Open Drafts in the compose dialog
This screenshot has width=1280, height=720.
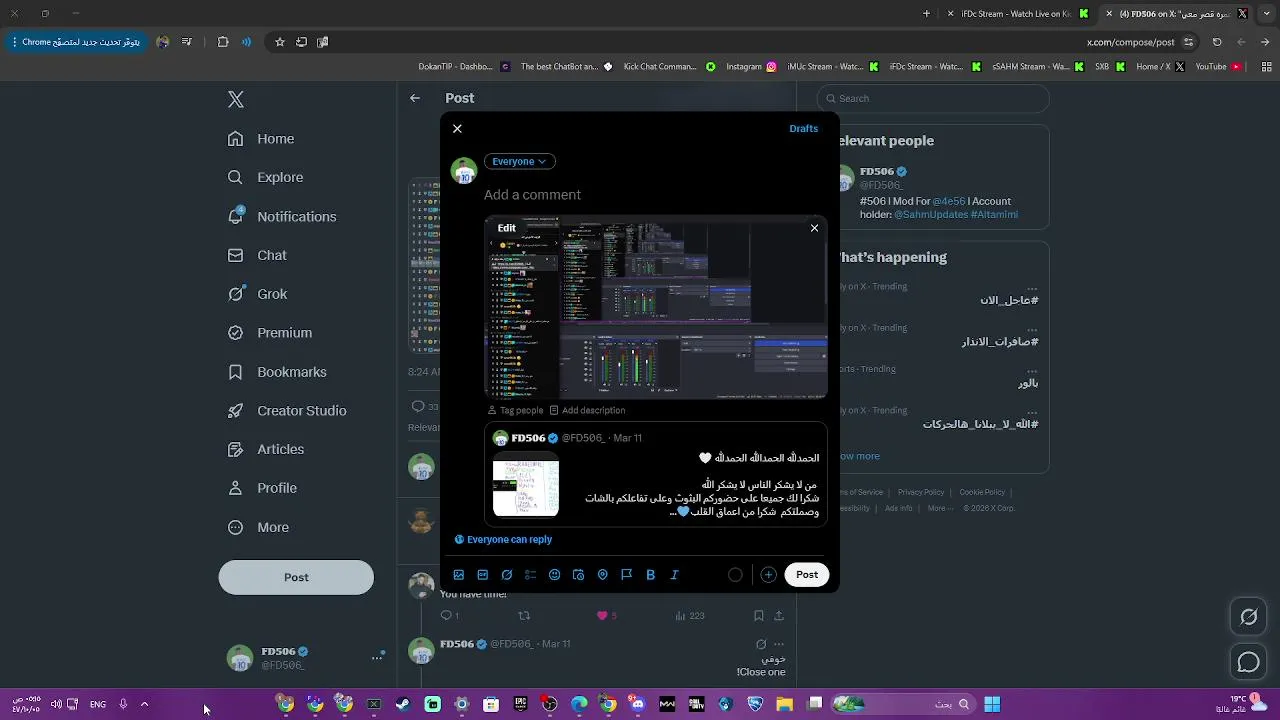point(803,129)
